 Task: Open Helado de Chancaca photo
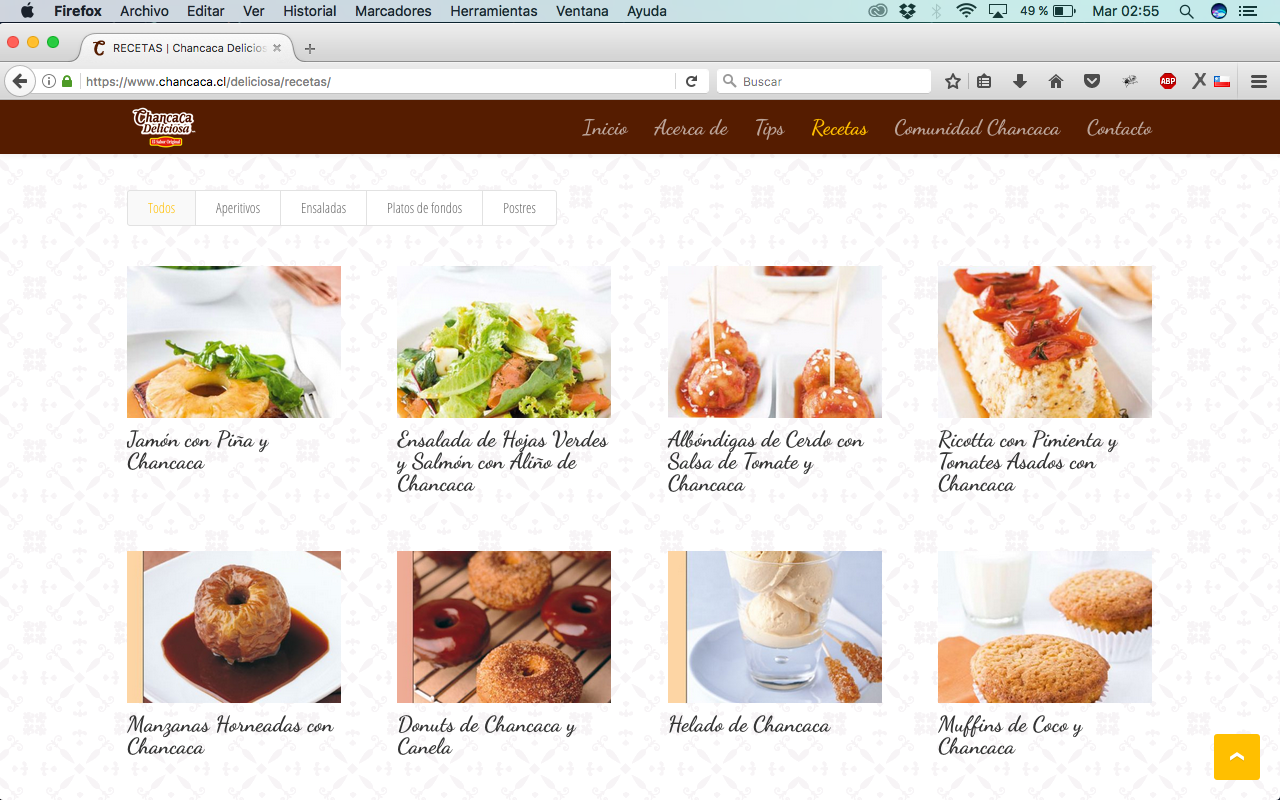775,627
